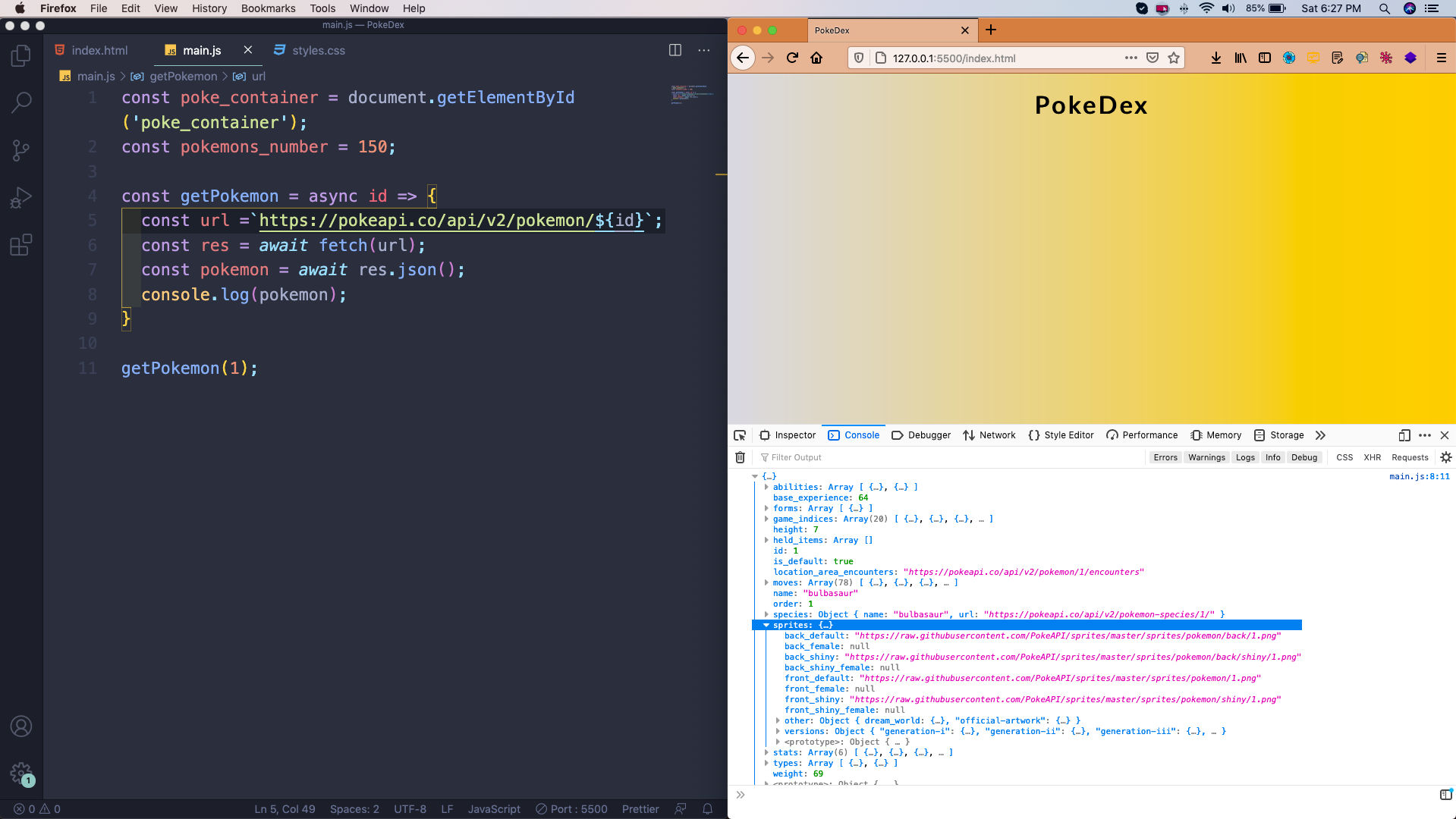Toggle Responsive Design Mode
Image resolution: width=1456 pixels, height=819 pixels.
(x=1404, y=435)
